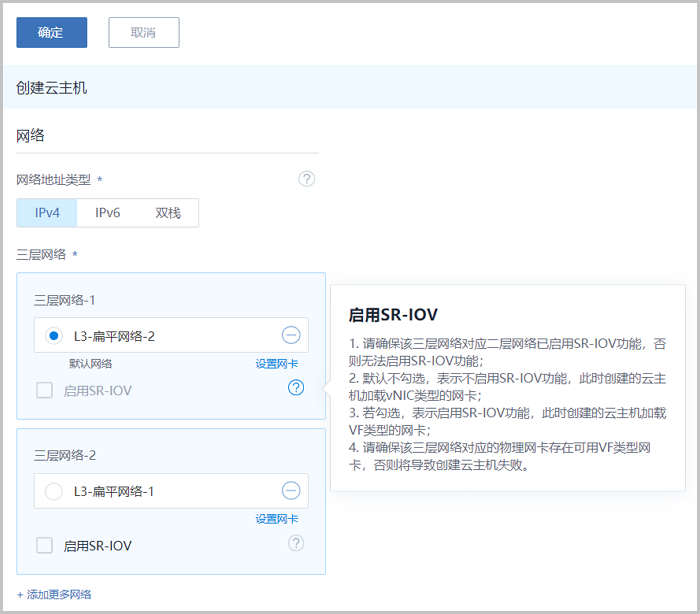
Task: Click the 确定 confirm button
Action: (51, 32)
